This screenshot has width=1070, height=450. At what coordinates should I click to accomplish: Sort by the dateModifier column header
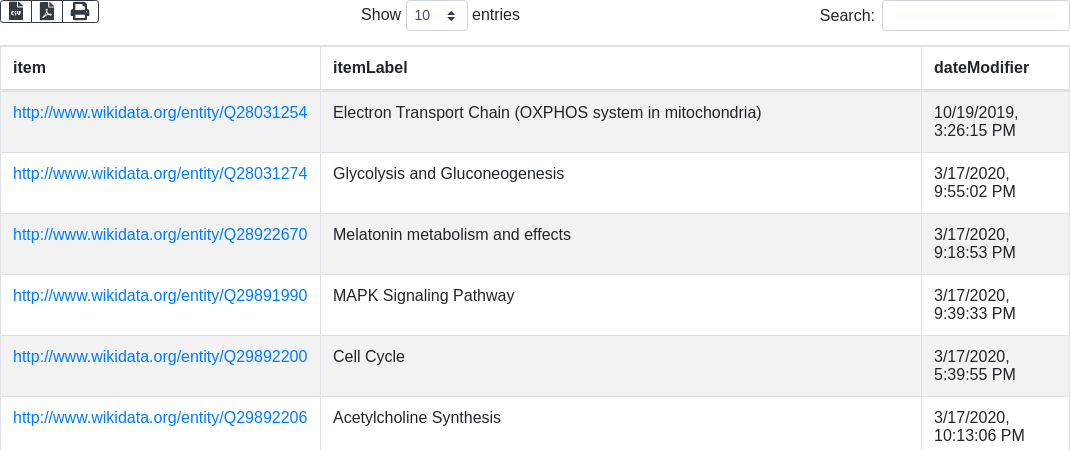pyautogui.click(x=995, y=68)
